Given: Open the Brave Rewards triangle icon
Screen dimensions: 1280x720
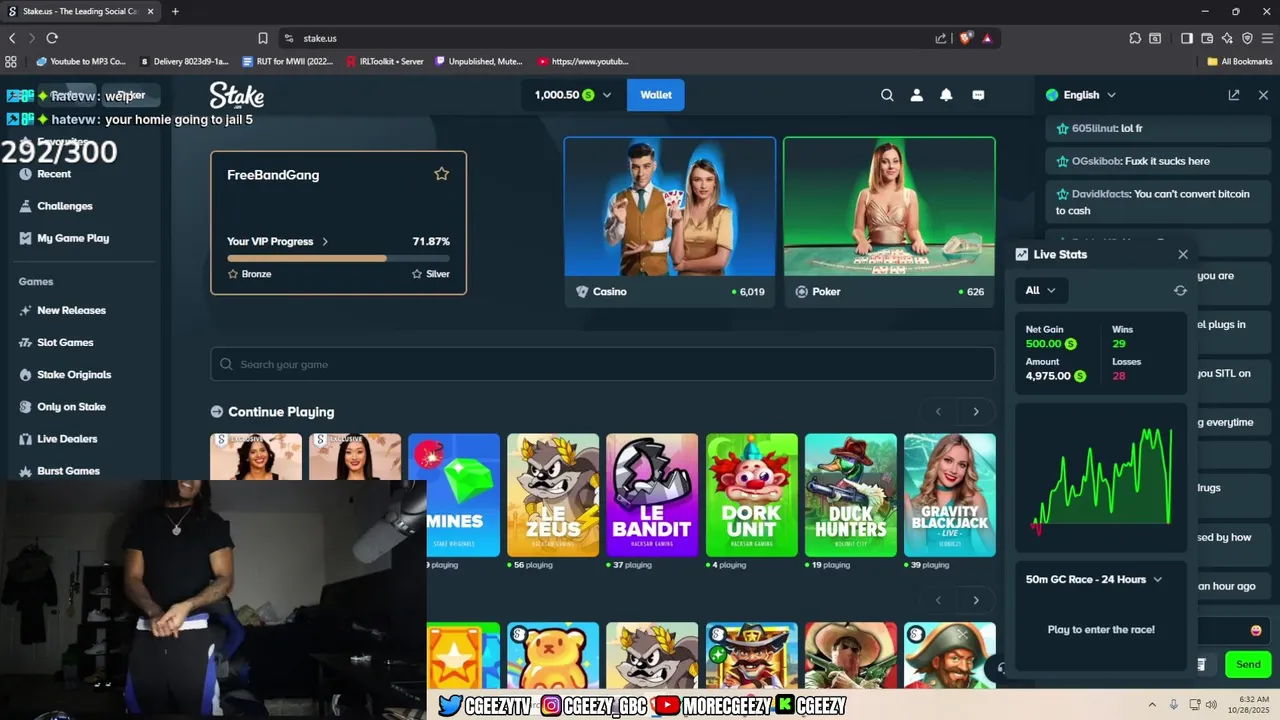Looking at the screenshot, I should (987, 38).
